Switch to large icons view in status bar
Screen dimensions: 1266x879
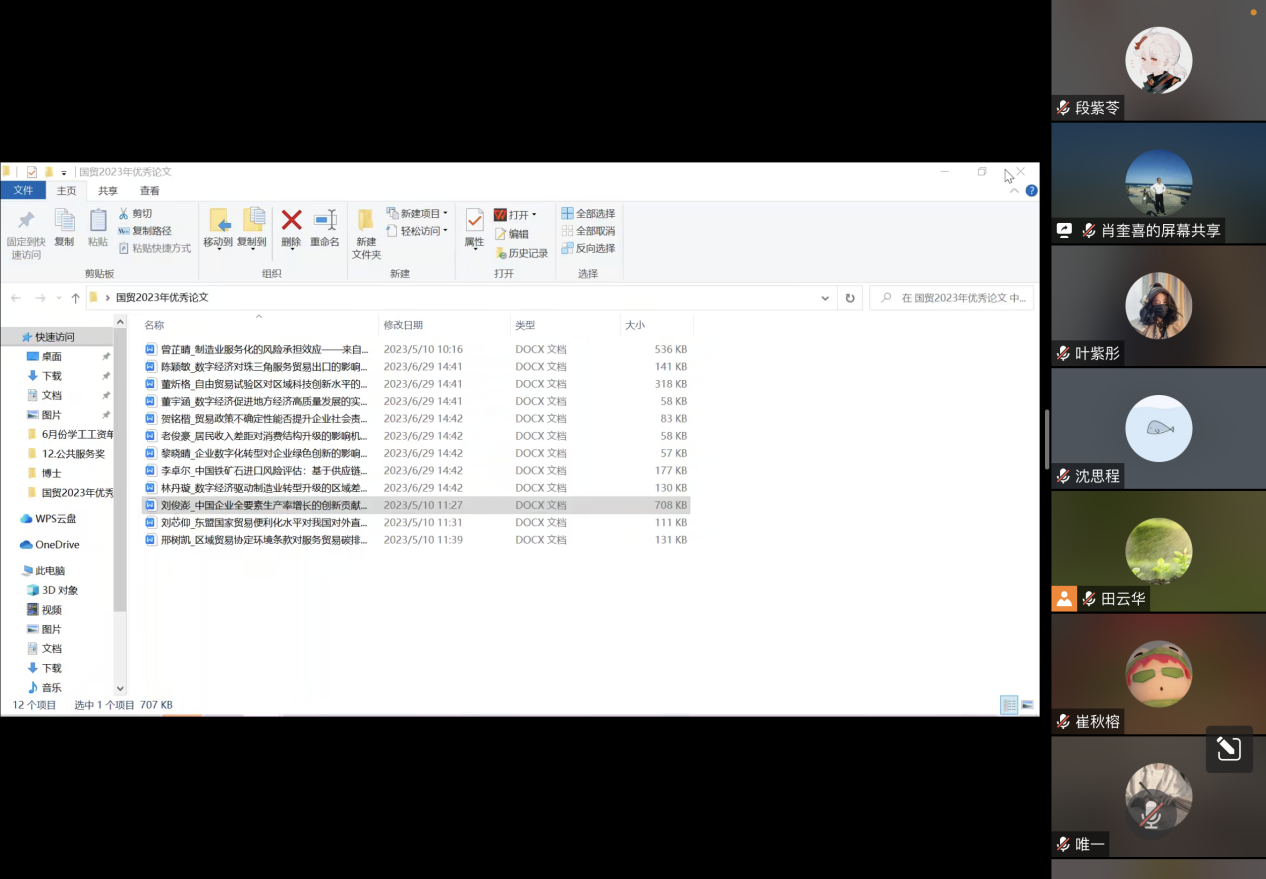(x=1027, y=705)
